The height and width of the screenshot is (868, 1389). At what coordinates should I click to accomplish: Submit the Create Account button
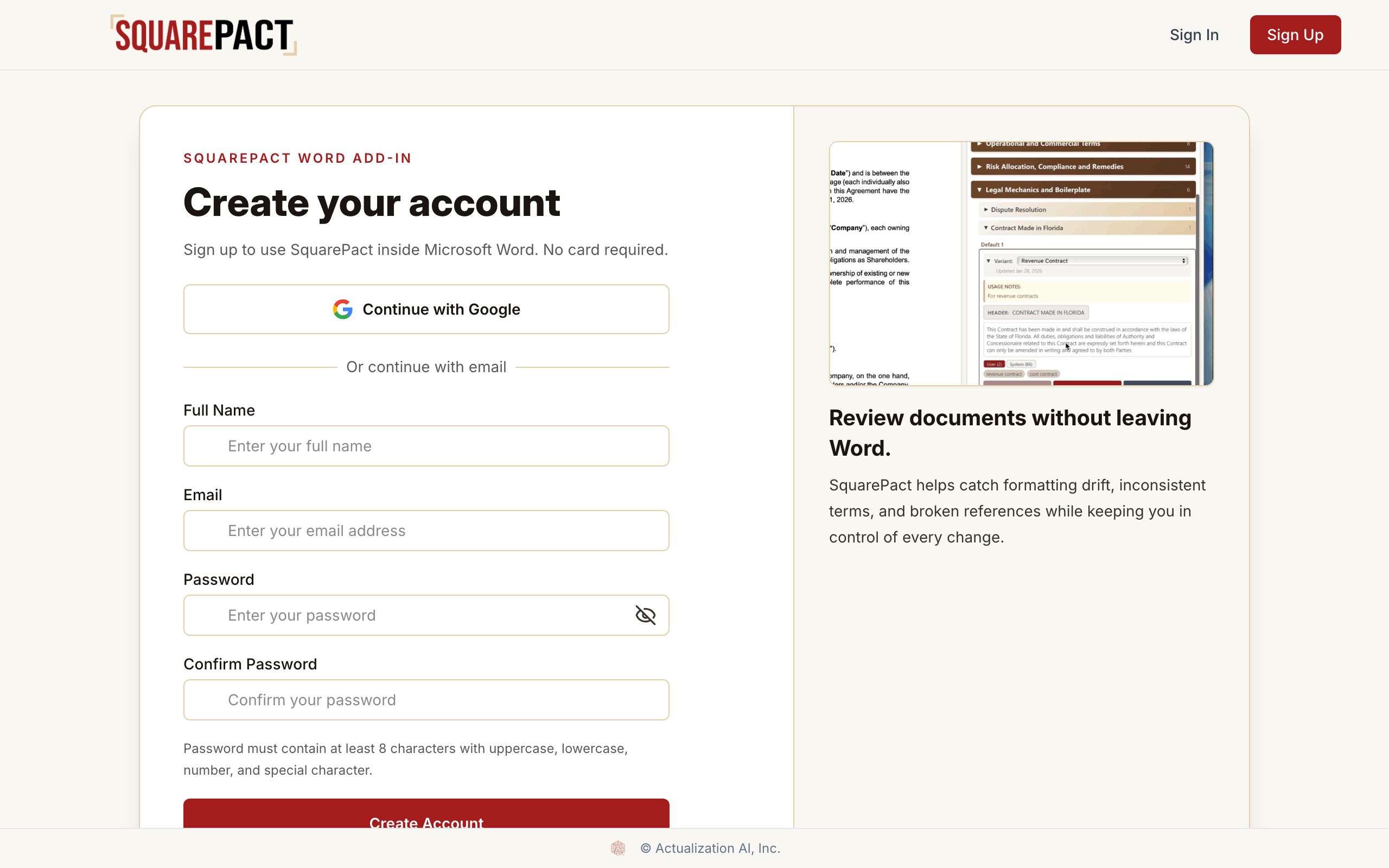click(x=426, y=814)
